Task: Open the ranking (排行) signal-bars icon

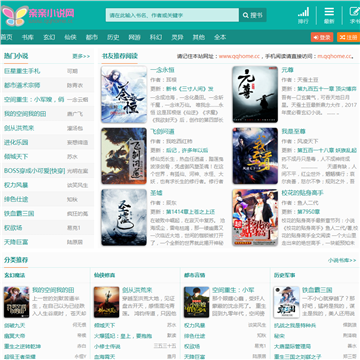Action: [x=303, y=15]
